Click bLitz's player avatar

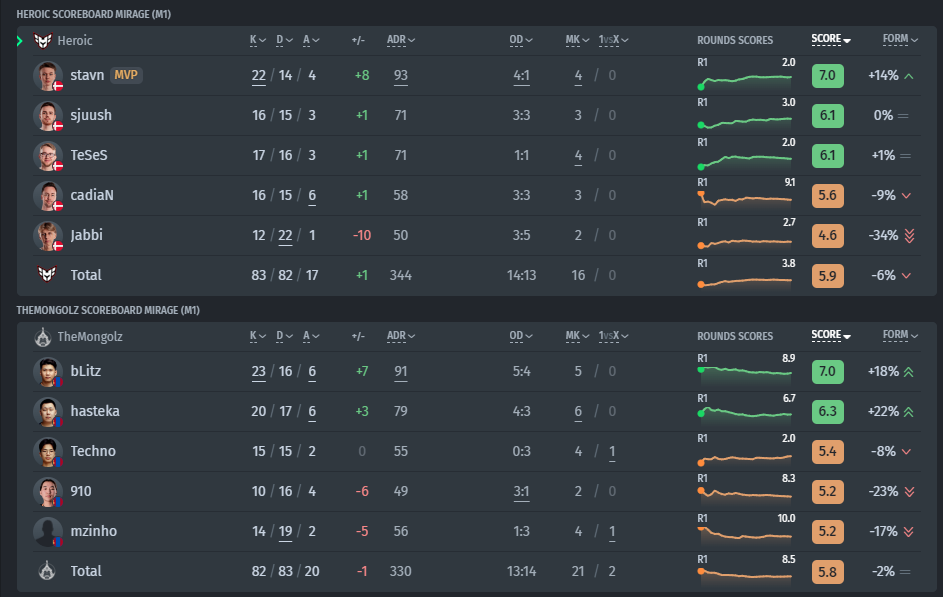[x=48, y=372]
